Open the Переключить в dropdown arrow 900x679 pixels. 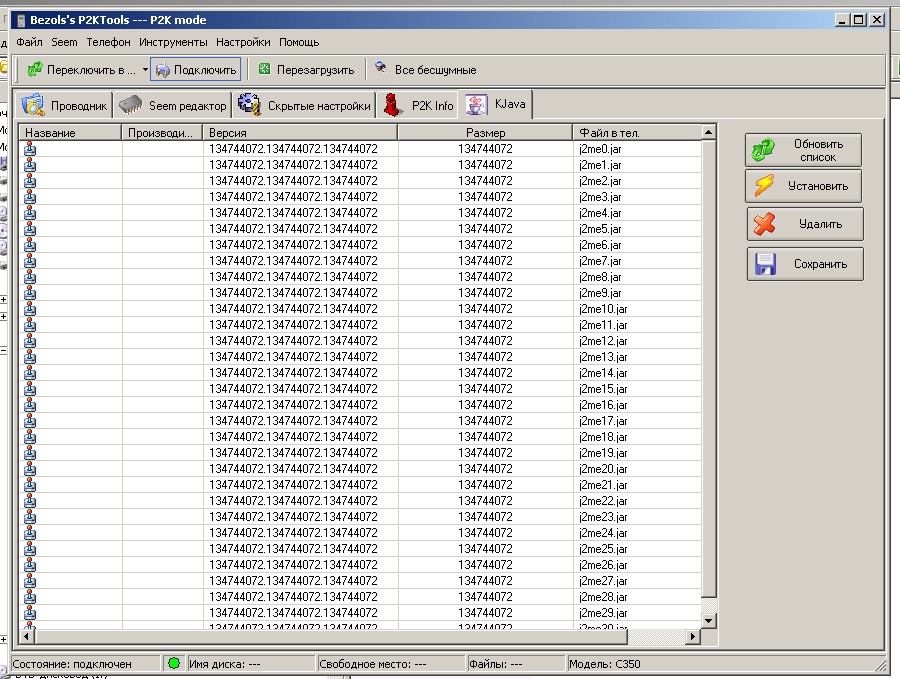point(145,69)
